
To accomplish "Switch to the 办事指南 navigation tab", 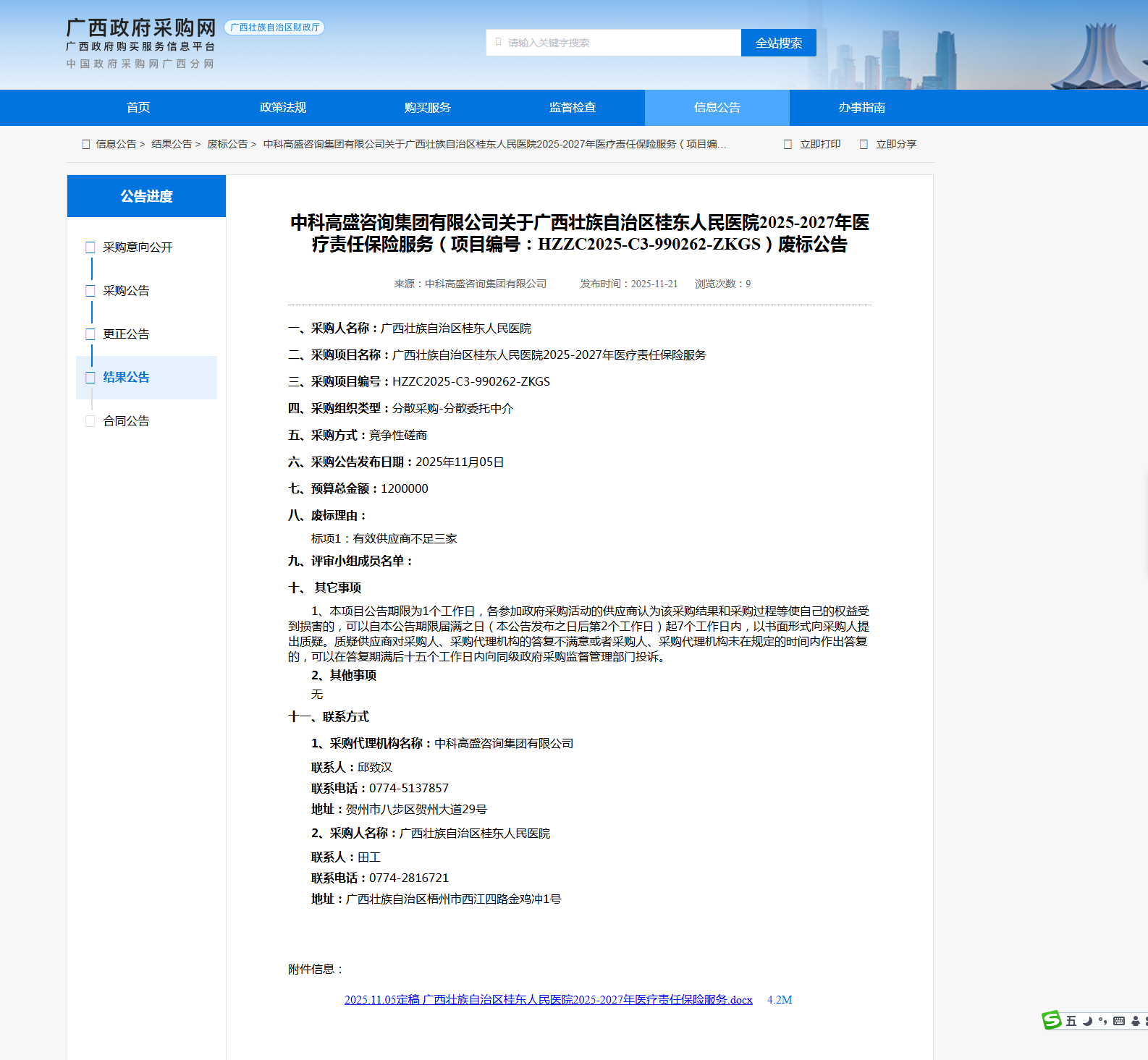I will point(861,108).
